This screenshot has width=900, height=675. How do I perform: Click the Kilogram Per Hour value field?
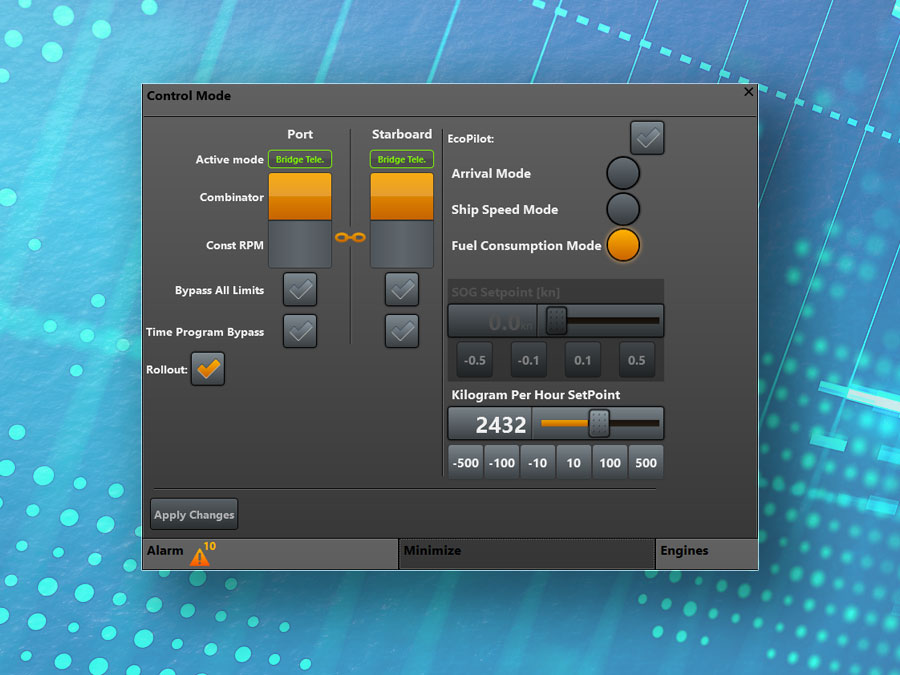(492, 424)
